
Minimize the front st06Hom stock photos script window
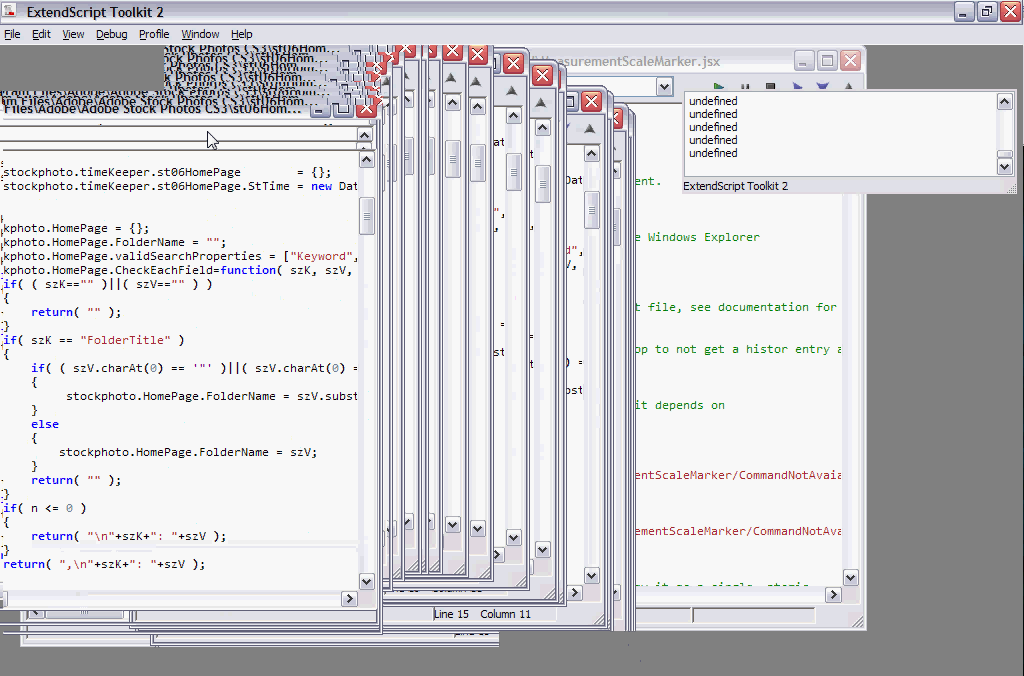[x=319, y=109]
